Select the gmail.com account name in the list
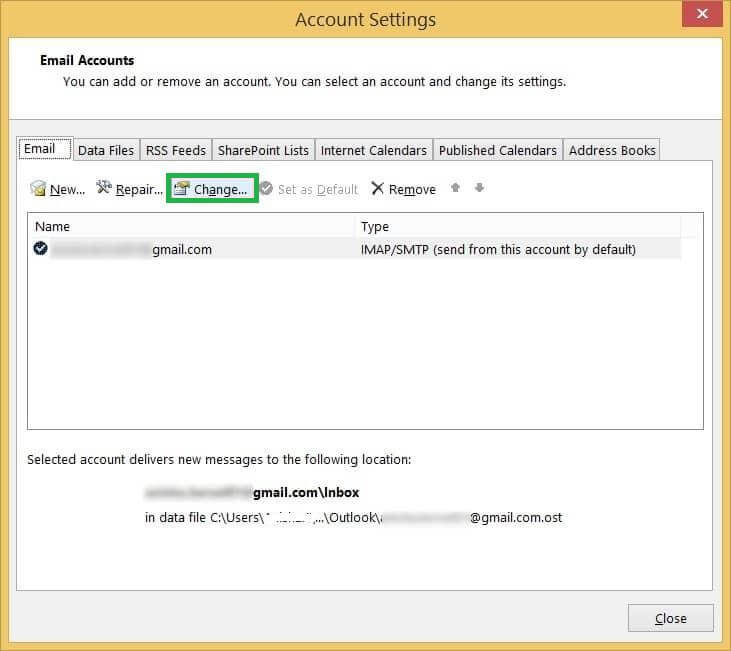This screenshot has width=731, height=651. (x=131, y=249)
